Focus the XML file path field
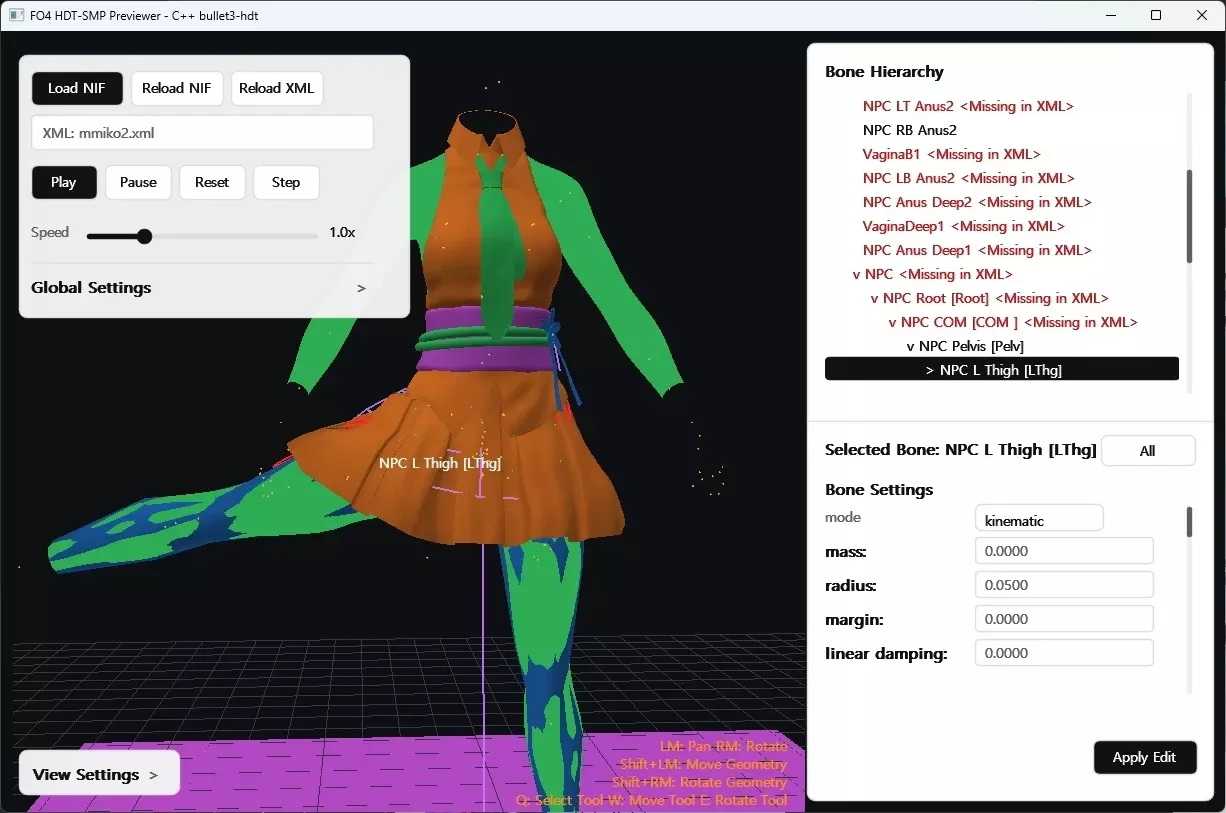1226x813 pixels. coord(203,133)
